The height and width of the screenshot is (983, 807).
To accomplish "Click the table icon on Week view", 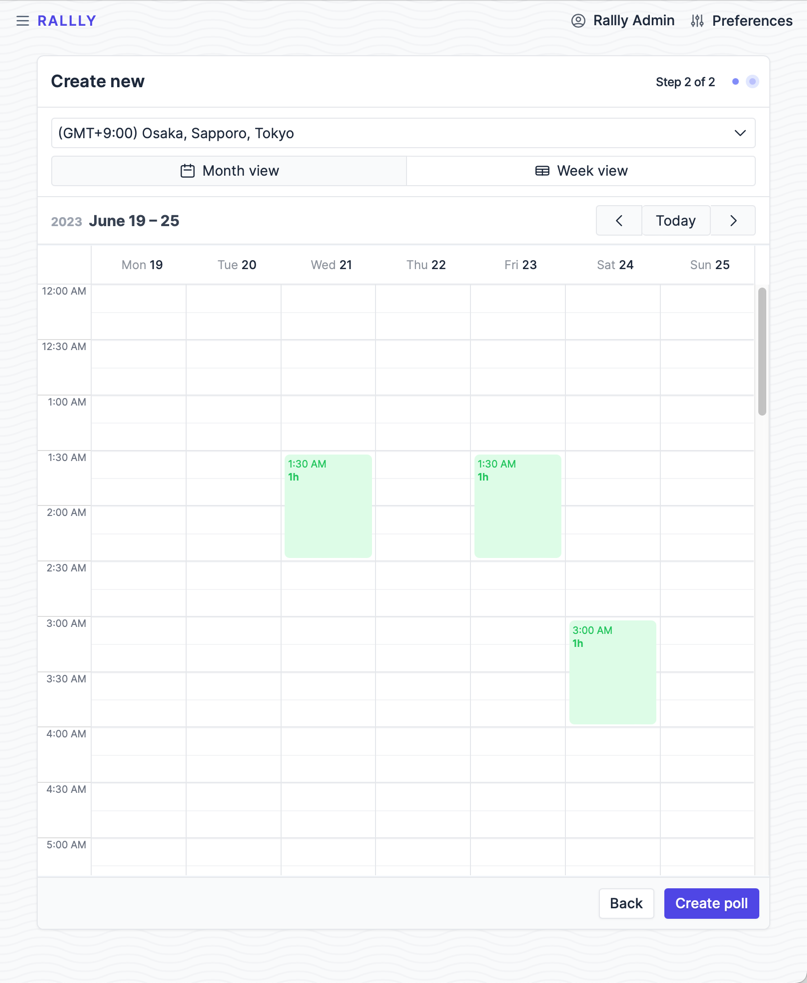I will point(542,171).
